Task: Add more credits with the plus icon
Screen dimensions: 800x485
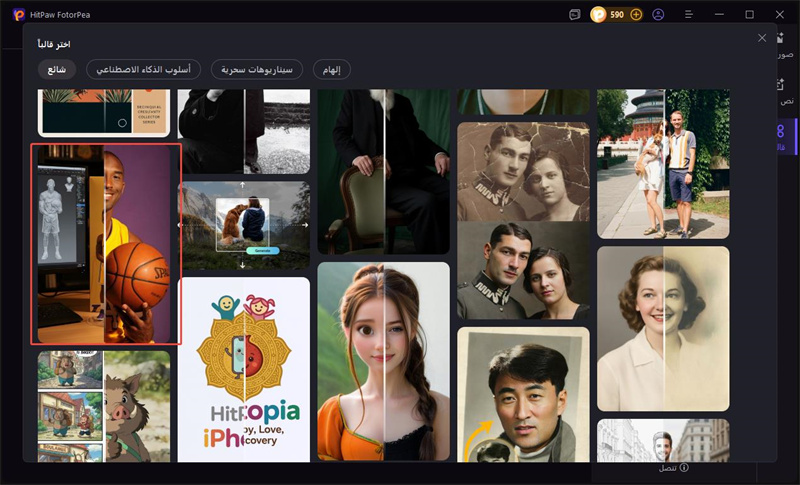Action: [636, 14]
